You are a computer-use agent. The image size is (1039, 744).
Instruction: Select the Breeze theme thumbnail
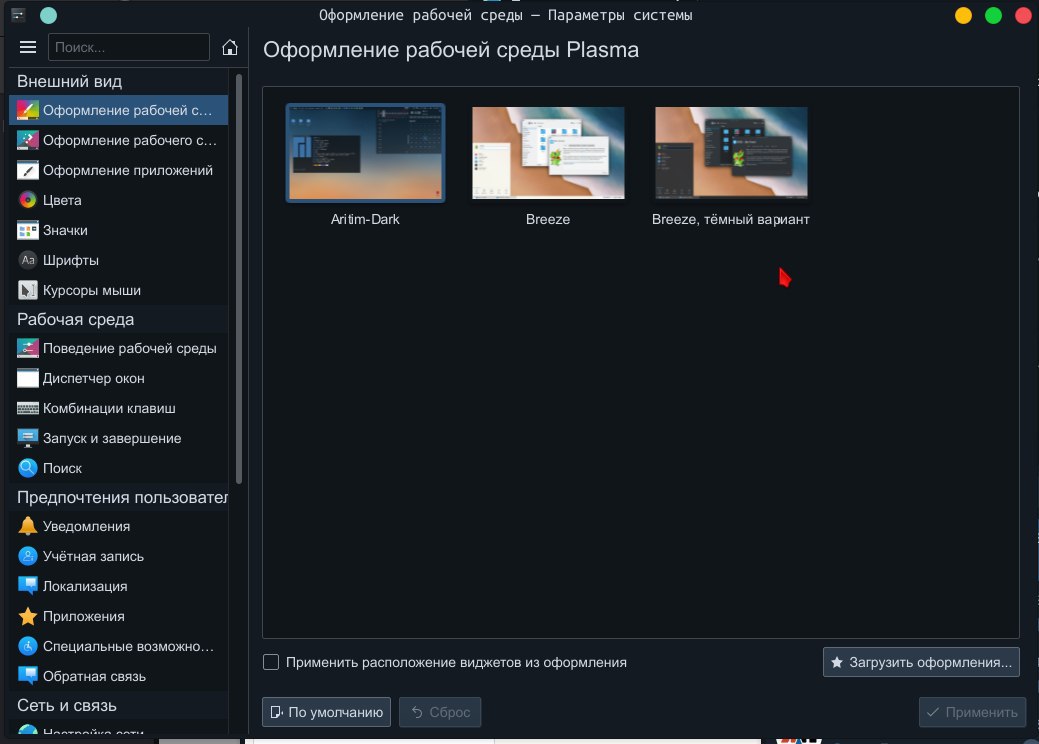[548, 153]
